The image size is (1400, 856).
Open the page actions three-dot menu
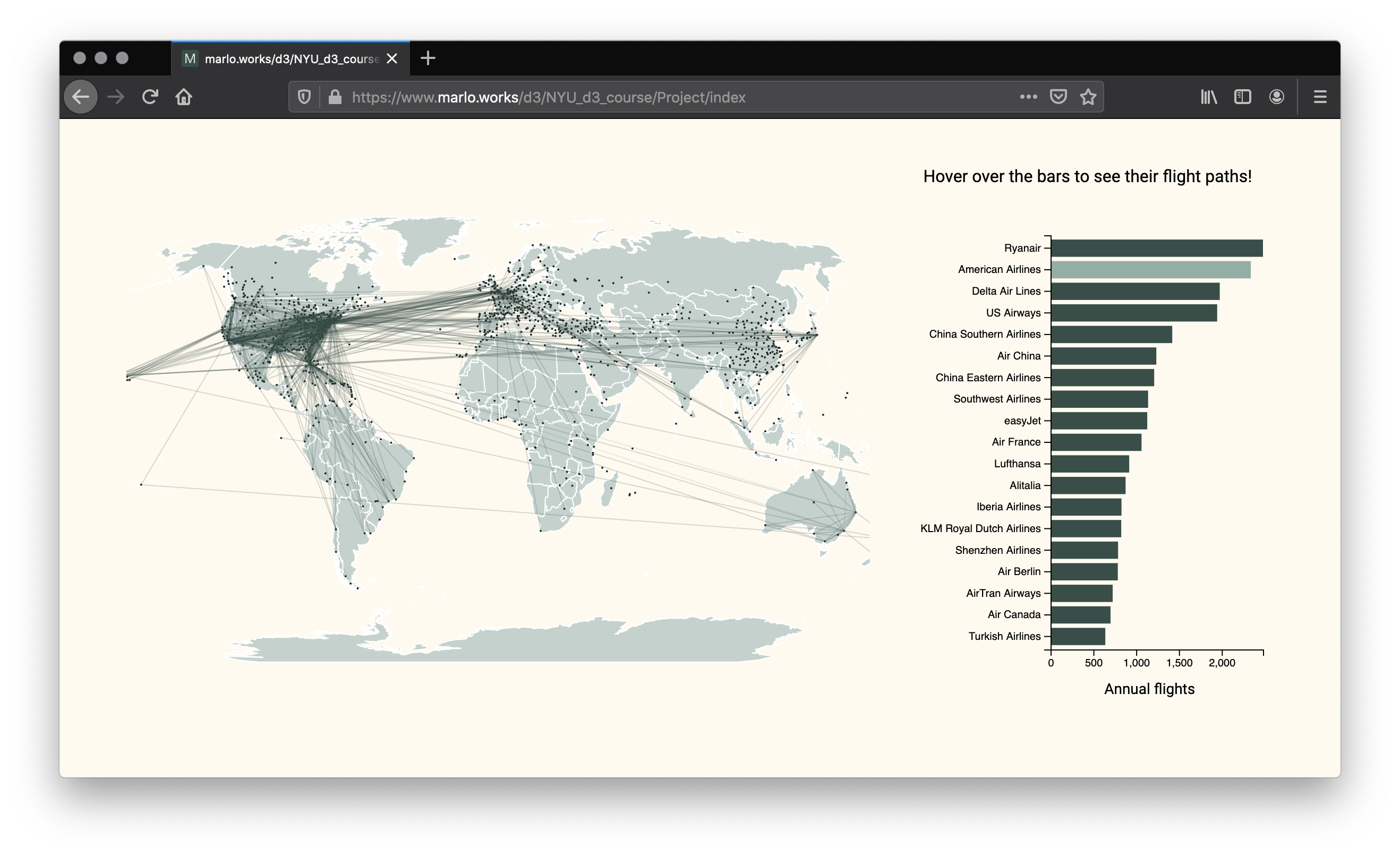(1028, 97)
